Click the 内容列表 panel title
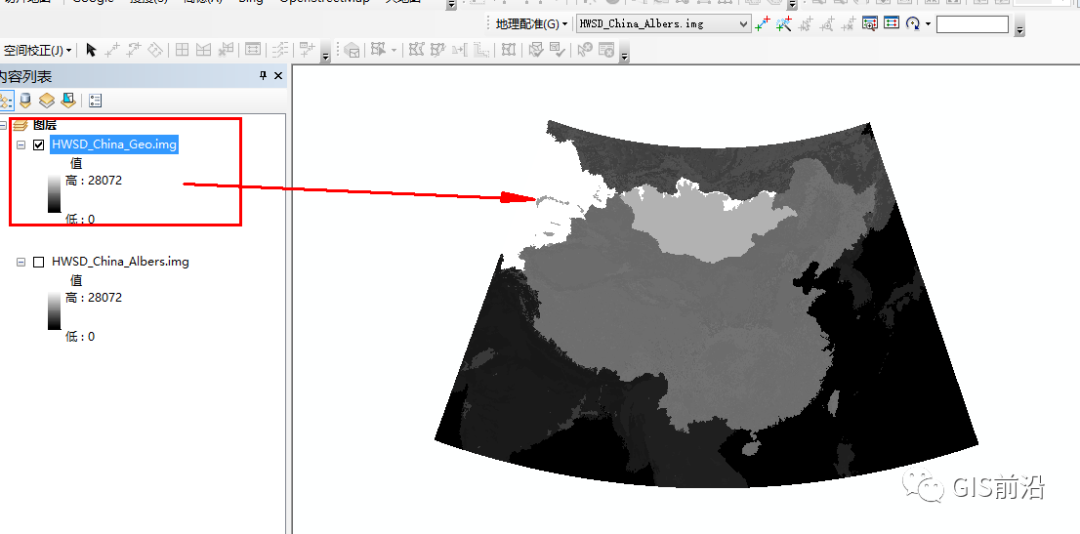1080x534 pixels. coord(25,76)
